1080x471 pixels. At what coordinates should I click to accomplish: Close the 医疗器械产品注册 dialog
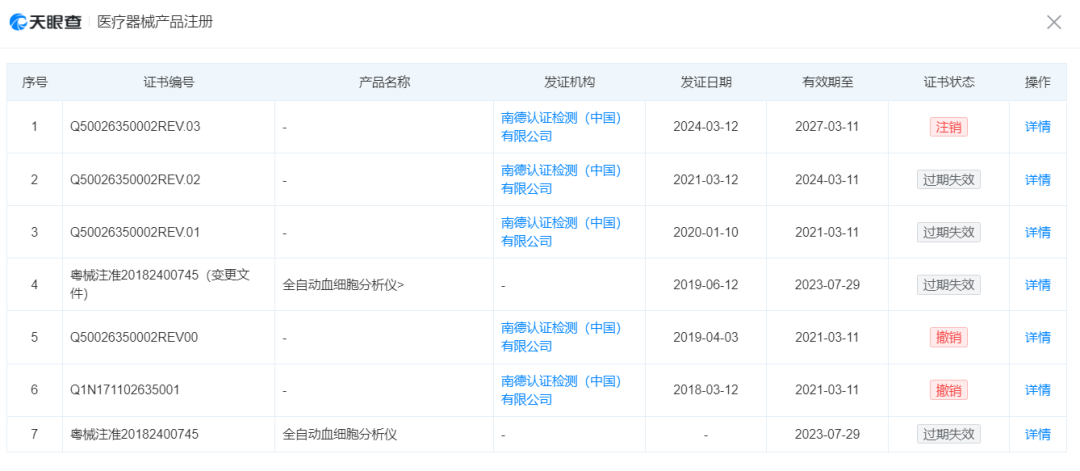pyautogui.click(x=1053, y=22)
